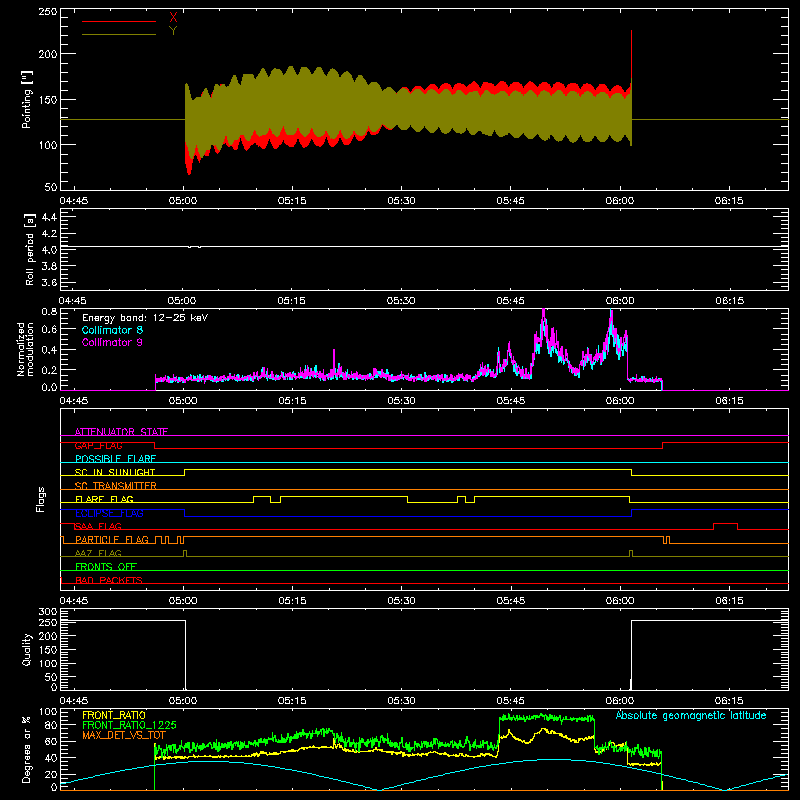Select the 'Pointing' vertical axis title
This screenshot has height=800, width=800.
tap(27, 99)
